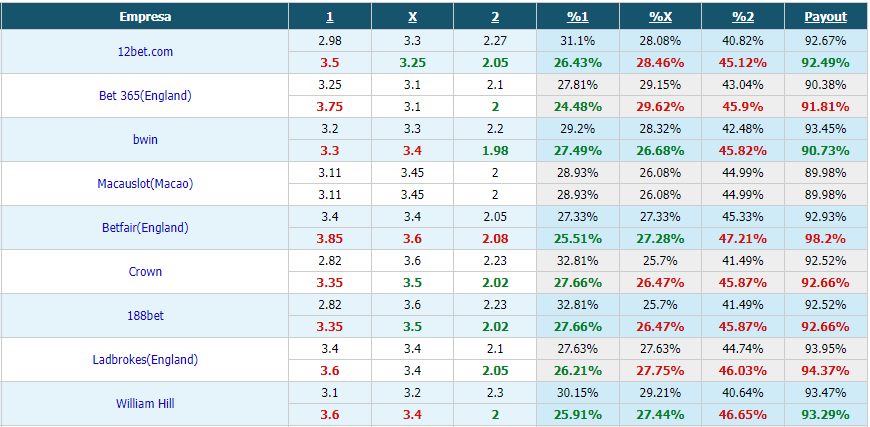The height and width of the screenshot is (427, 870).
Task: Select bwin's green 1.98 odds value
Action: pyautogui.click(x=495, y=150)
